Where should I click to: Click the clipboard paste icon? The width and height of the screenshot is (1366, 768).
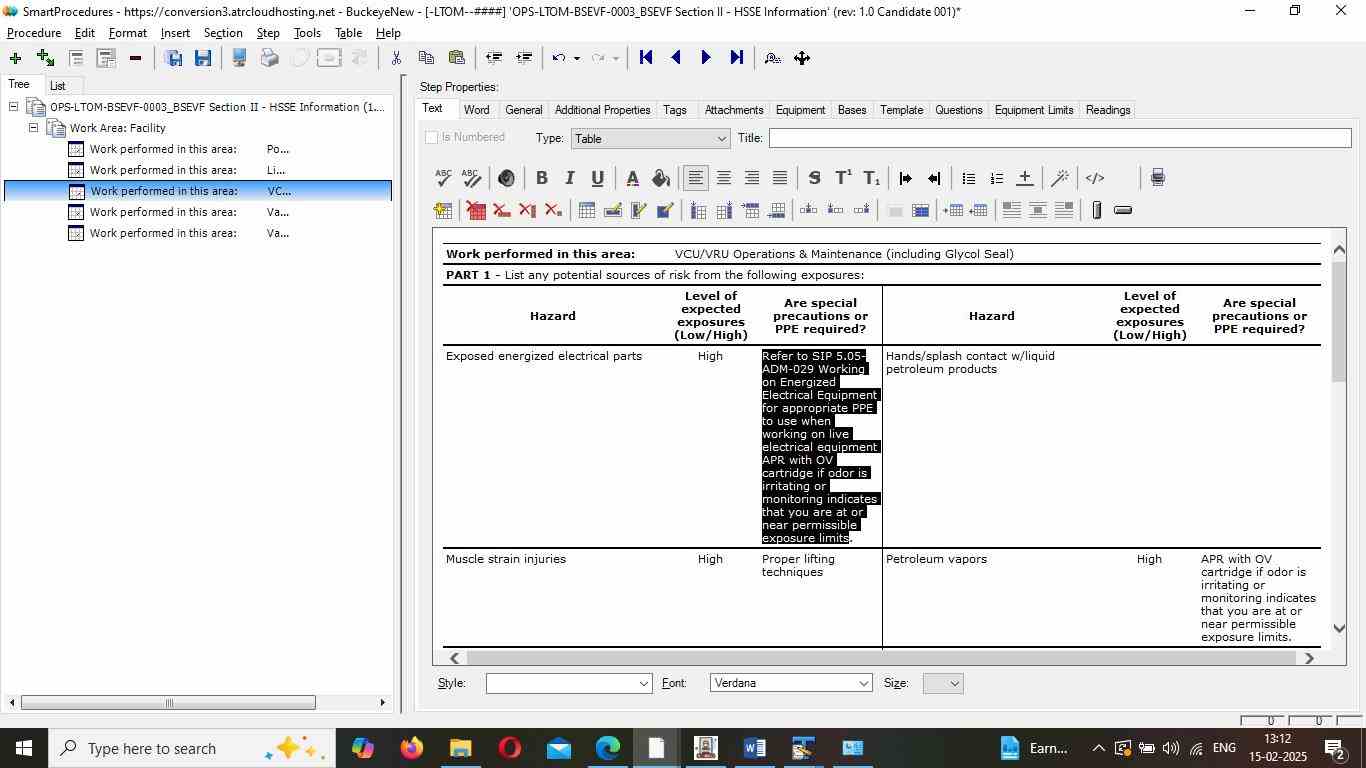click(x=457, y=58)
